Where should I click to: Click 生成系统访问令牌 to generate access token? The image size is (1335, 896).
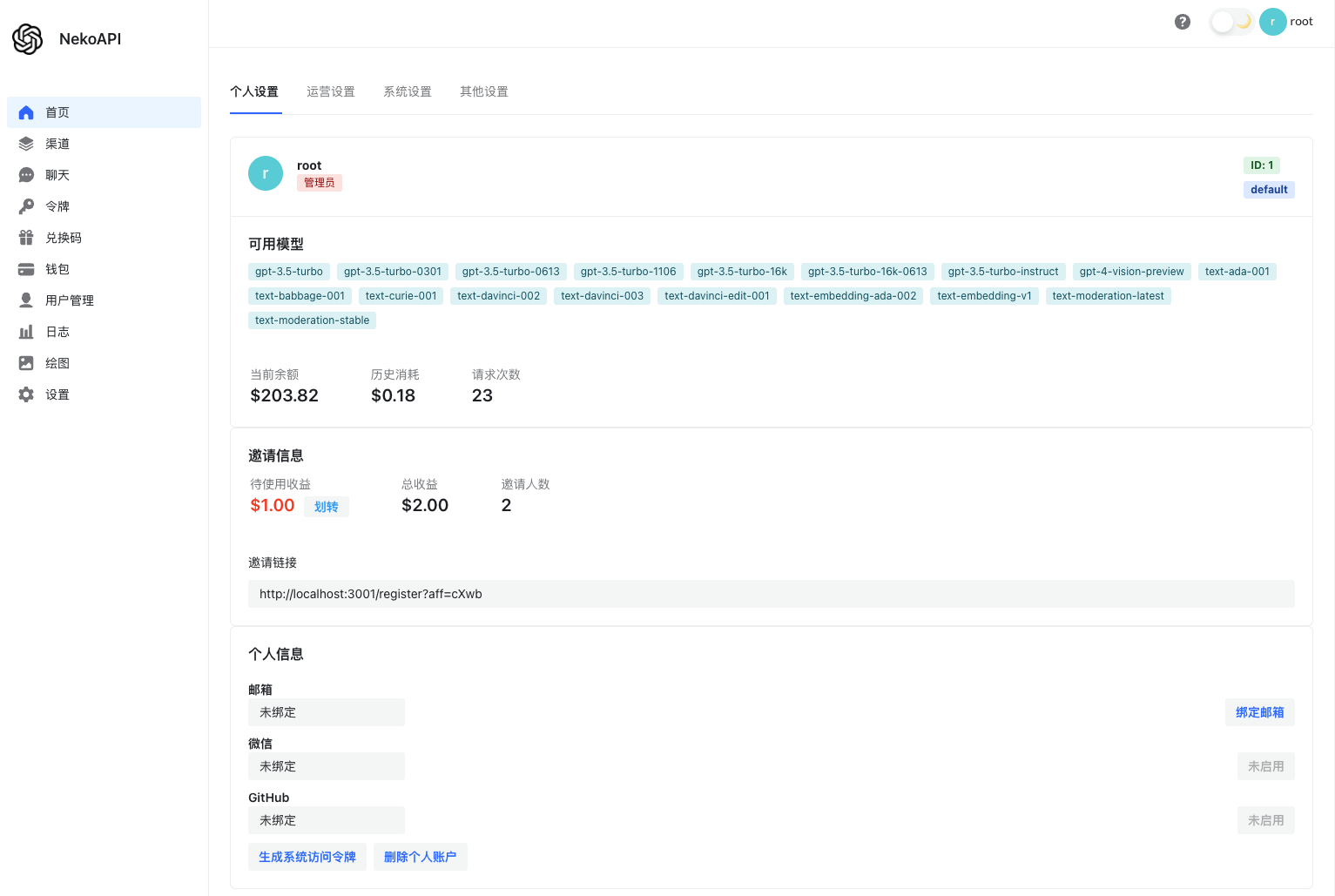307,856
